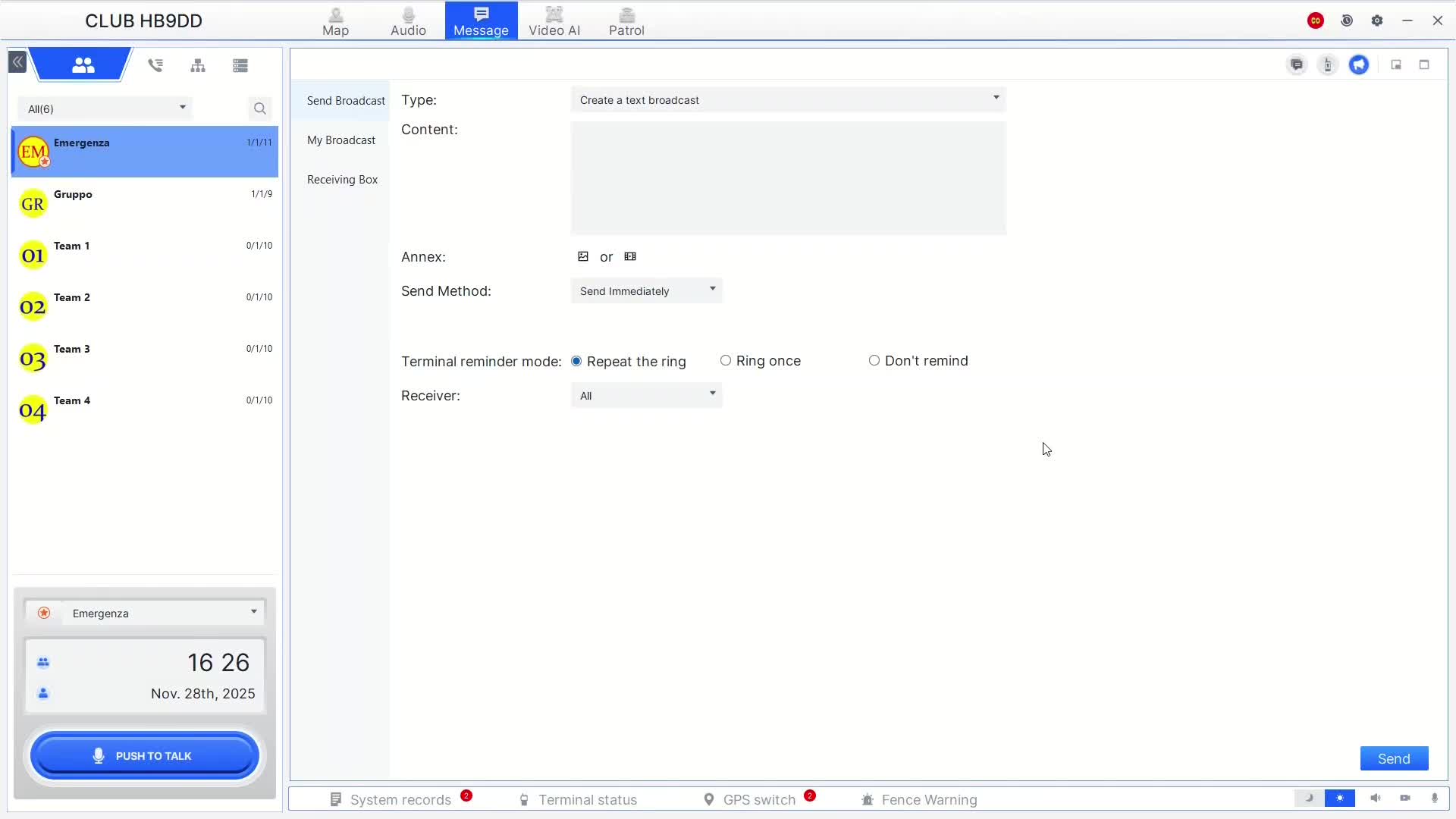The image size is (1456, 819).
Task: Open the radio terminal message icon
Action: (x=1328, y=64)
